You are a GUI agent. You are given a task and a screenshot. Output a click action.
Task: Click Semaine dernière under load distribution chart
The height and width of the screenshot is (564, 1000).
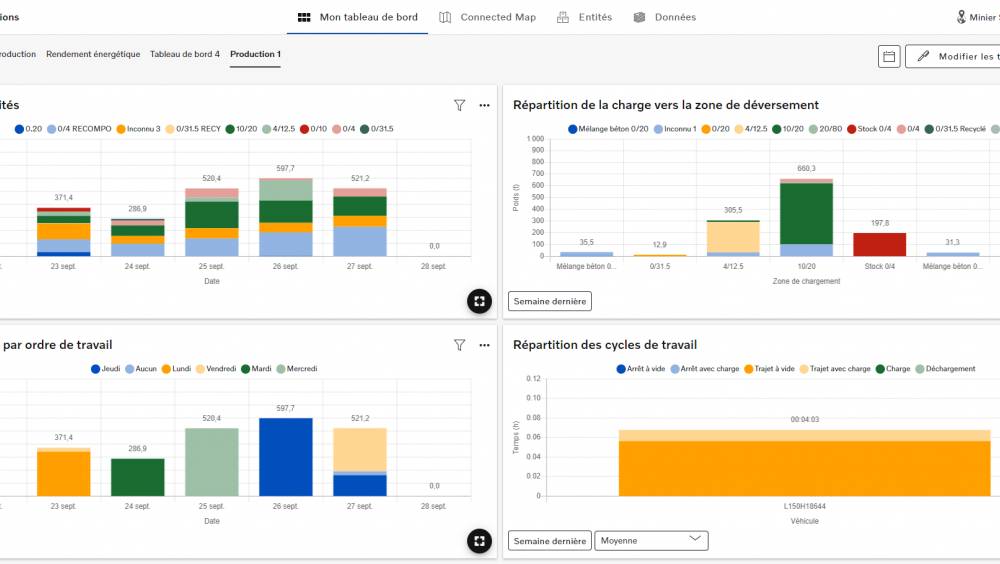tap(549, 301)
